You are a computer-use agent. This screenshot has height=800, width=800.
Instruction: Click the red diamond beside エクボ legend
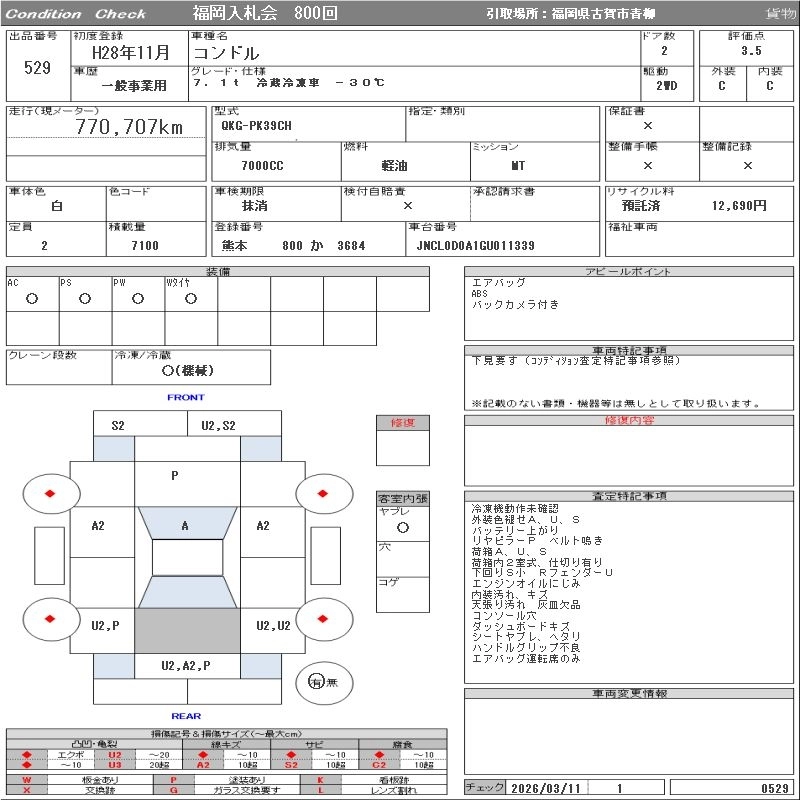(x=27, y=755)
